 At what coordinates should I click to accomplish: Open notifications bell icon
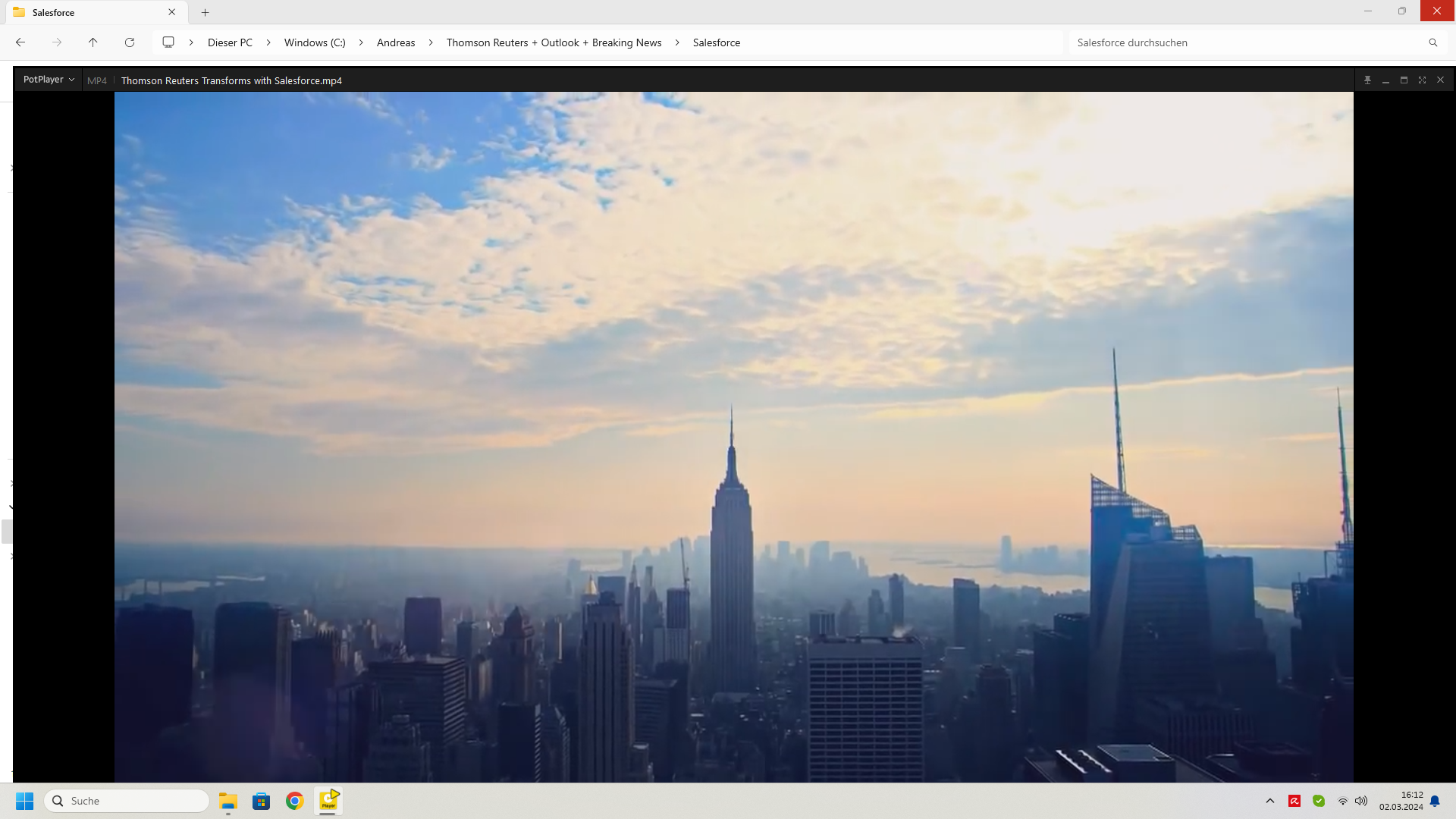tap(1435, 801)
